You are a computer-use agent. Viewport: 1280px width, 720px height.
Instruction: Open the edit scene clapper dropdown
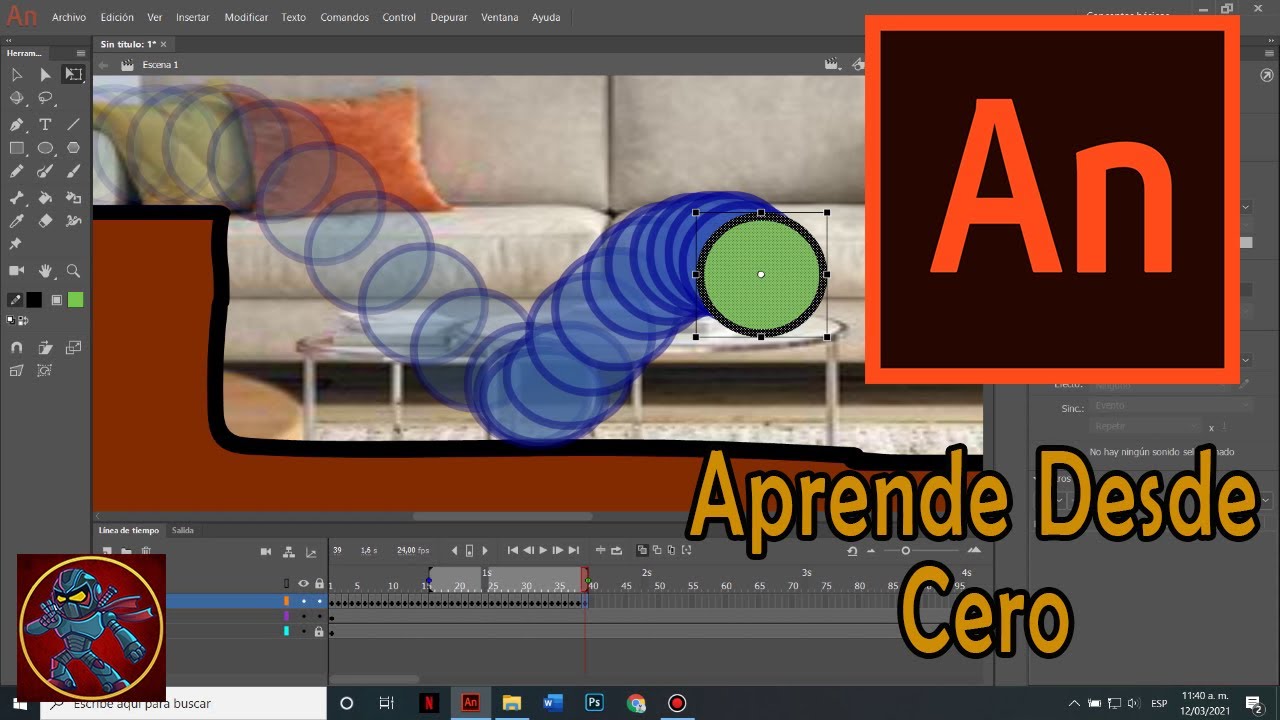click(x=831, y=65)
